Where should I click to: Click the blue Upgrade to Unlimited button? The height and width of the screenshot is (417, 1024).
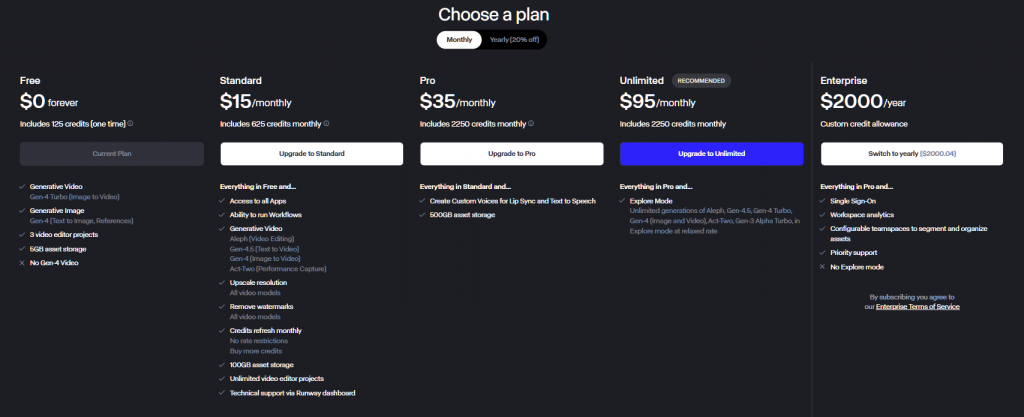[711, 154]
